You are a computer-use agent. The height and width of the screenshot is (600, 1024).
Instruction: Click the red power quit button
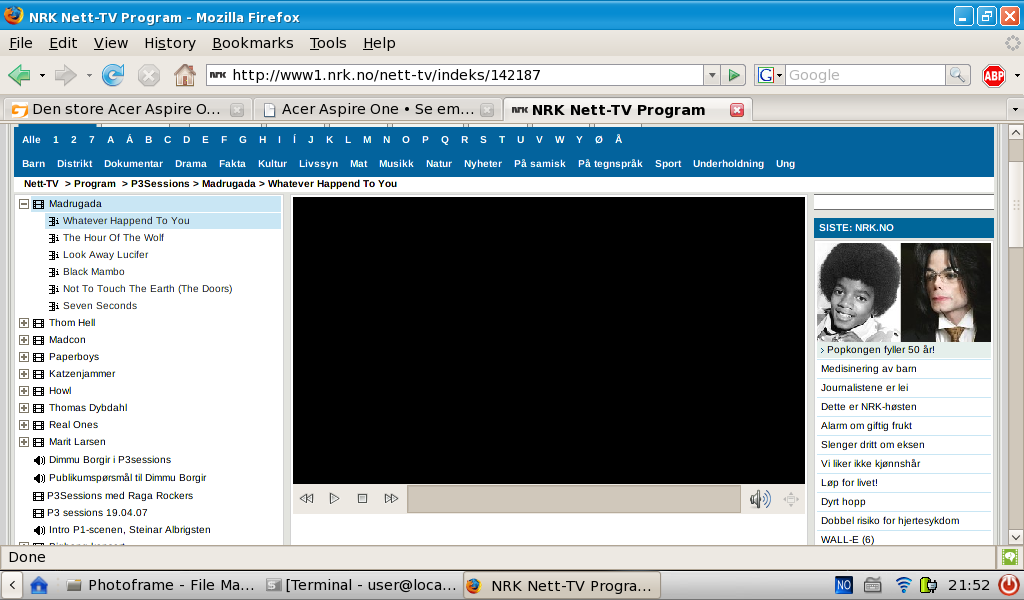(x=1010, y=584)
